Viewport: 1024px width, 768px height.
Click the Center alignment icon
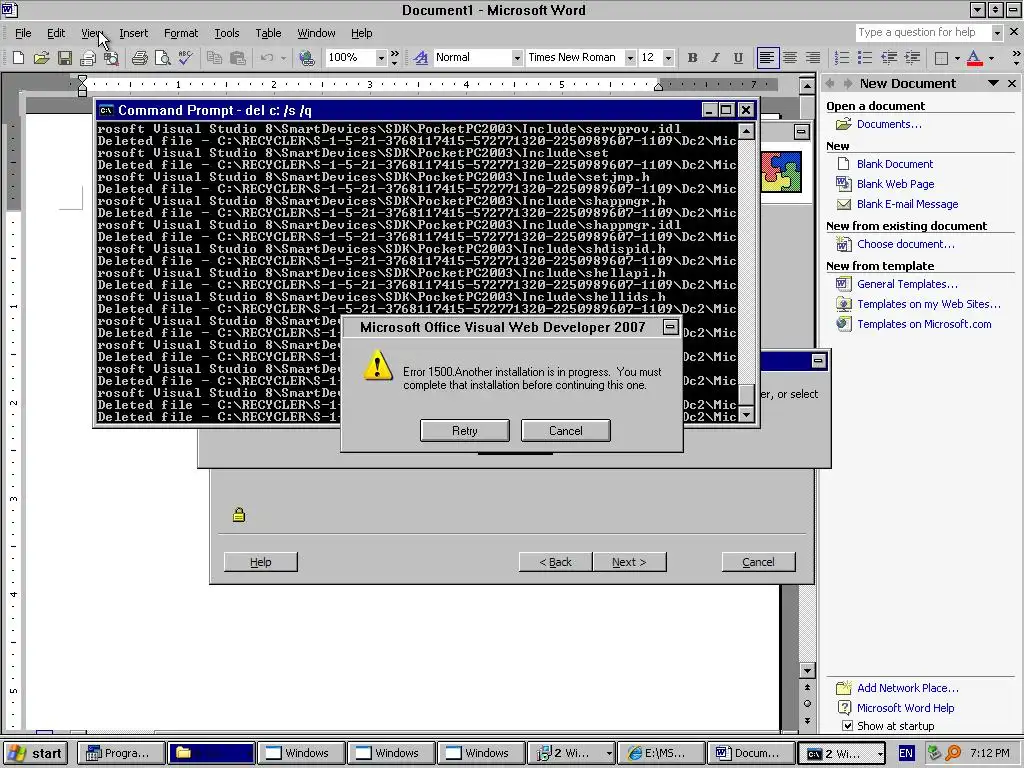(790, 58)
